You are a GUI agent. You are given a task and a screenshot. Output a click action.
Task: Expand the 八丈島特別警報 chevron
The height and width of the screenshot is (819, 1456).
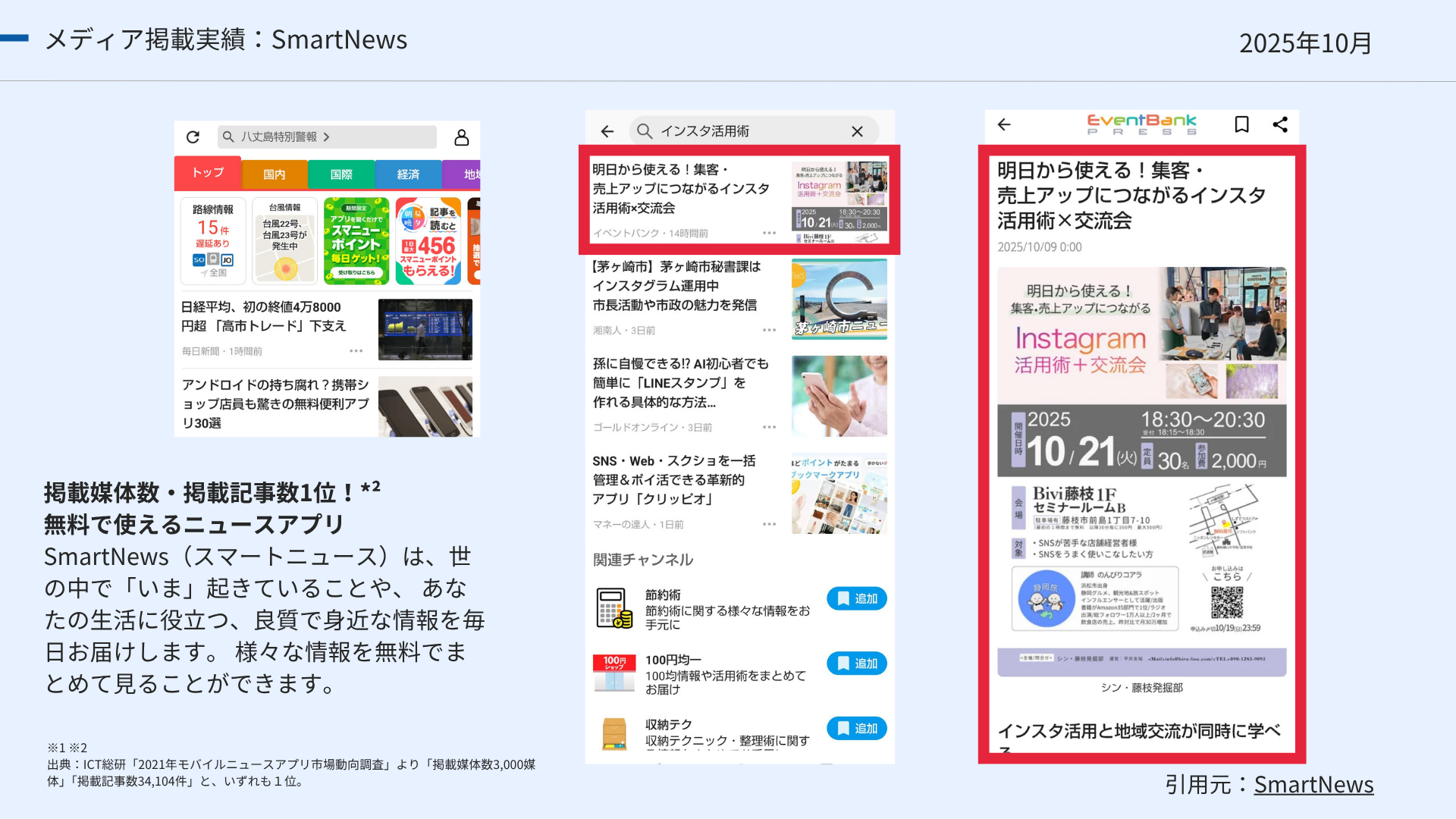tap(327, 137)
